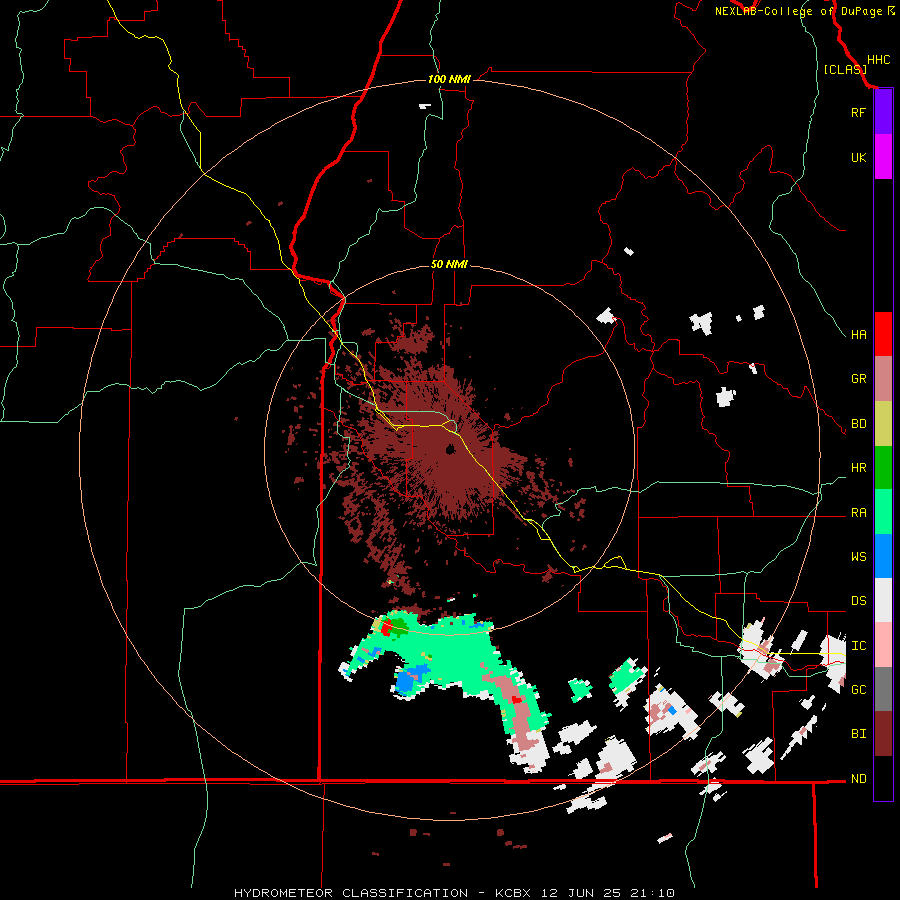Click the BI brown legend swatch
The image size is (900, 900).
click(883, 734)
